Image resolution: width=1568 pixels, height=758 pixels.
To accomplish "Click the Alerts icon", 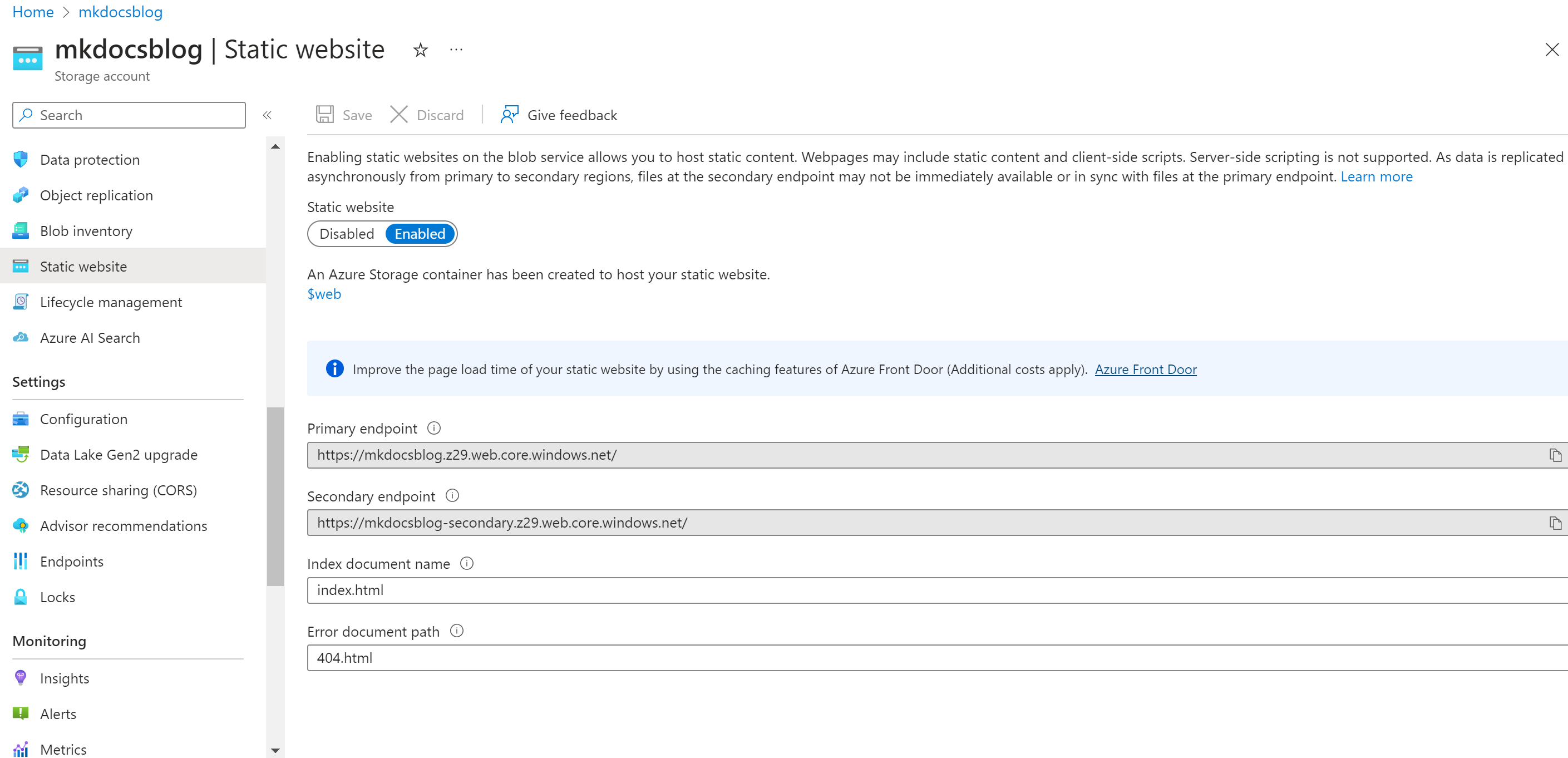I will (21, 713).
